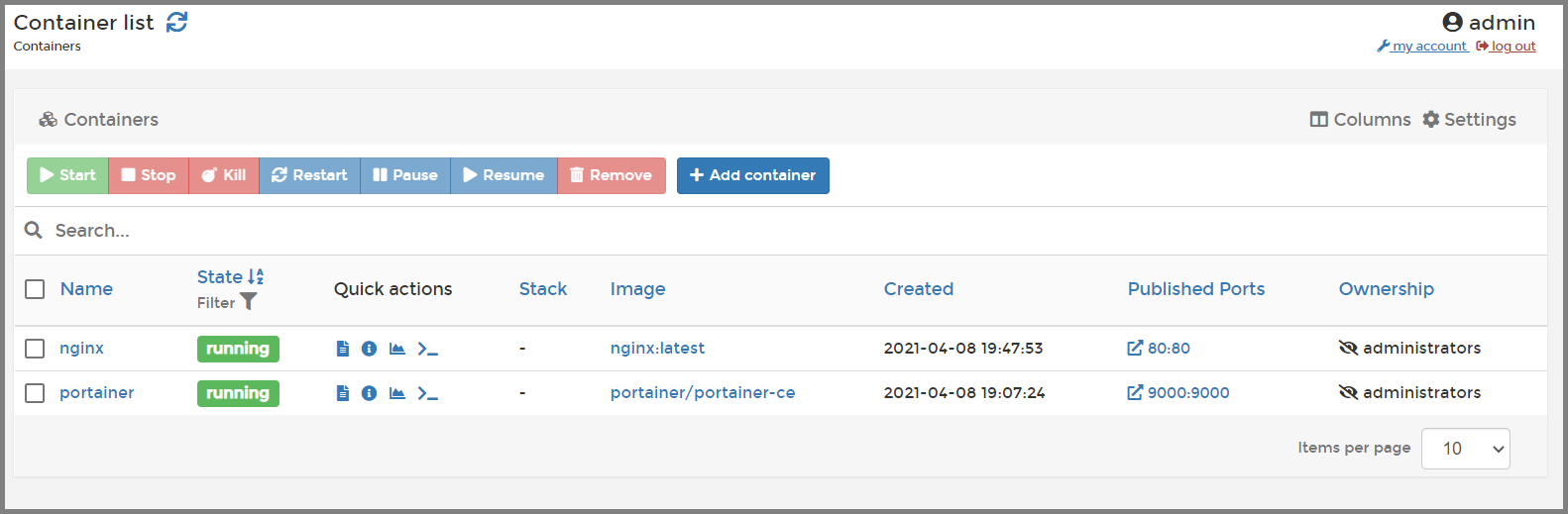Image resolution: width=1568 pixels, height=514 pixels.
Task: Click the running badge for portainer
Action: coord(238,393)
